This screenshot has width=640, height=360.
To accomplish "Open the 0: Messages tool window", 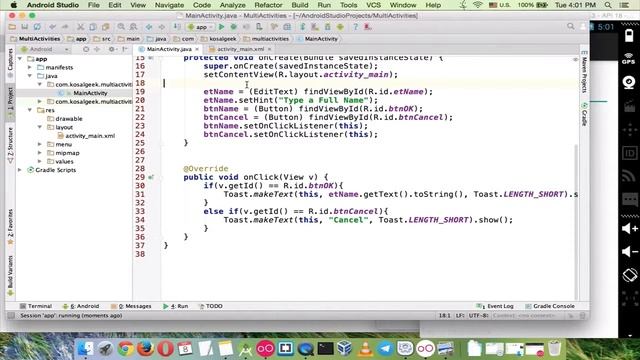I will tap(131, 306).
